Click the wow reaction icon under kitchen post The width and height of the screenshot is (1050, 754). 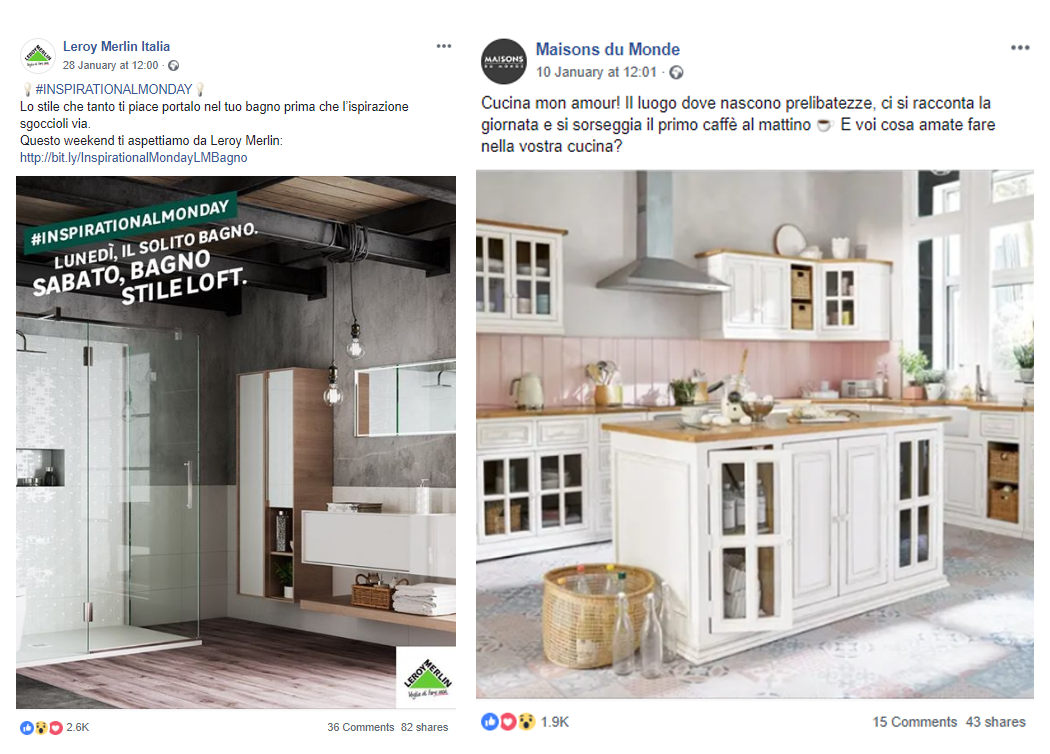click(526, 721)
